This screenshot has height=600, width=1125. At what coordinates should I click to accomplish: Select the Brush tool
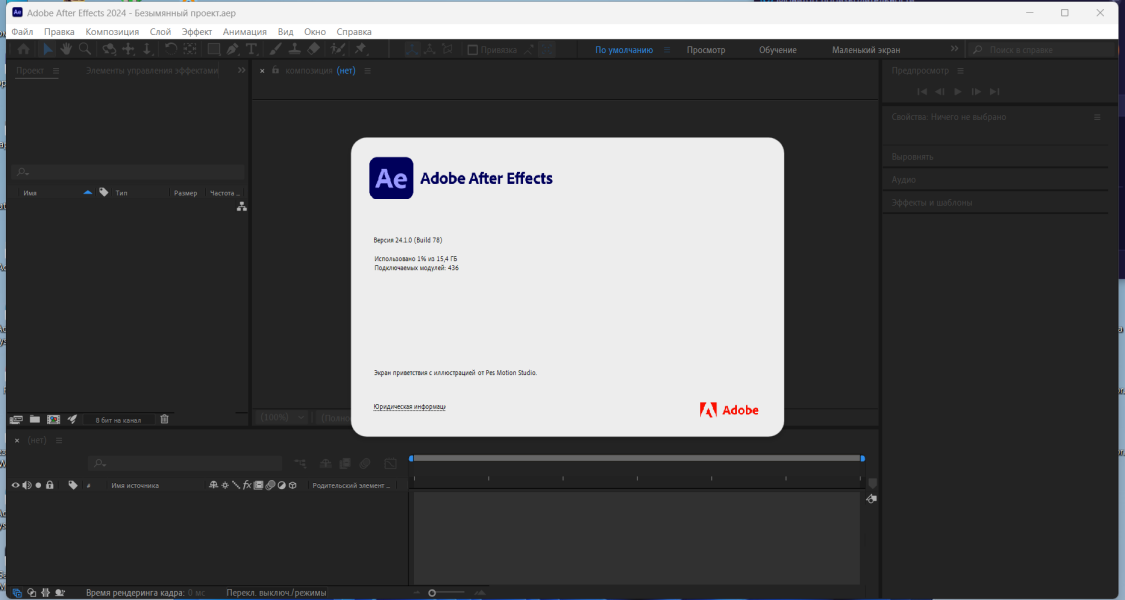click(276, 49)
